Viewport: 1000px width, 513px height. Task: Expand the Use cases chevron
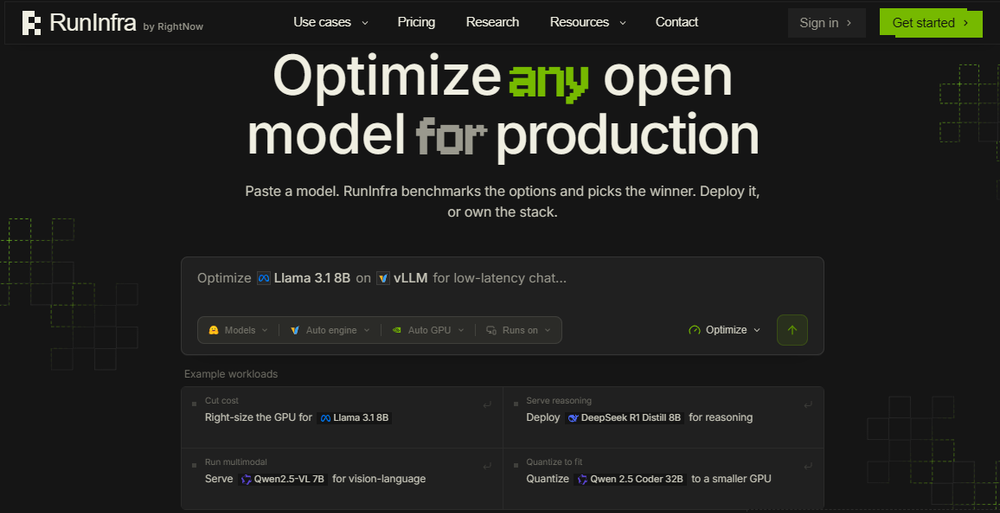point(365,23)
